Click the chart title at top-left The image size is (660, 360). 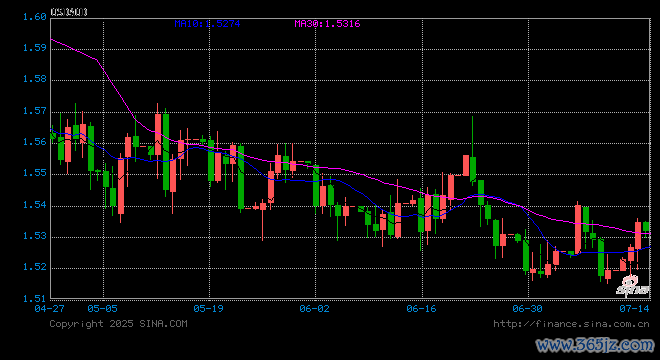pyautogui.click(x=69, y=12)
